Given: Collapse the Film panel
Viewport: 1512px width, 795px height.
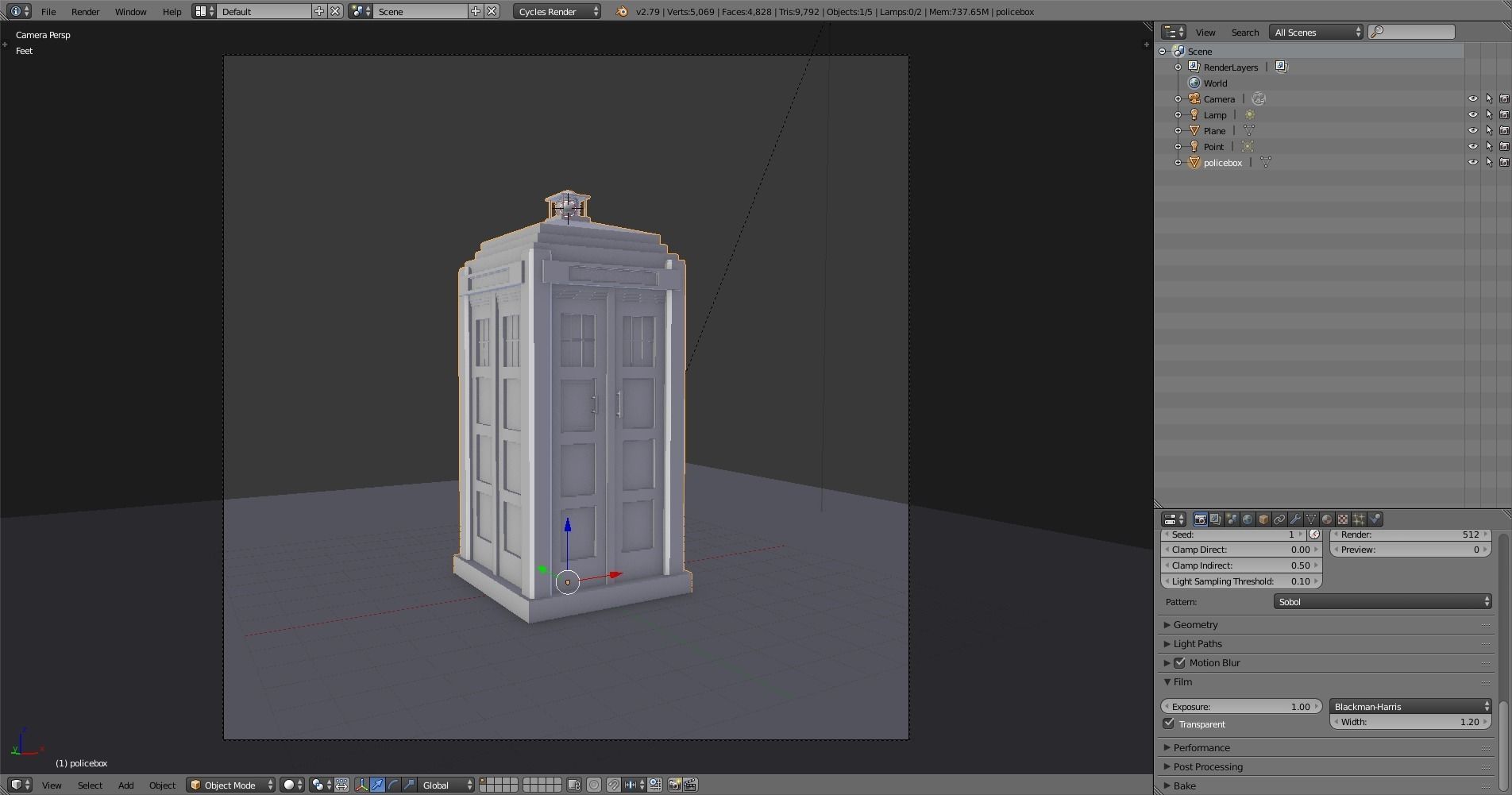Looking at the screenshot, I should coord(1182,682).
